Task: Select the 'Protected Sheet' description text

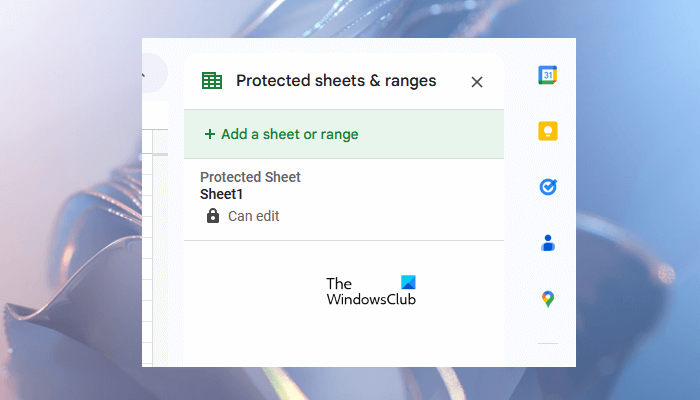Action: click(x=250, y=177)
